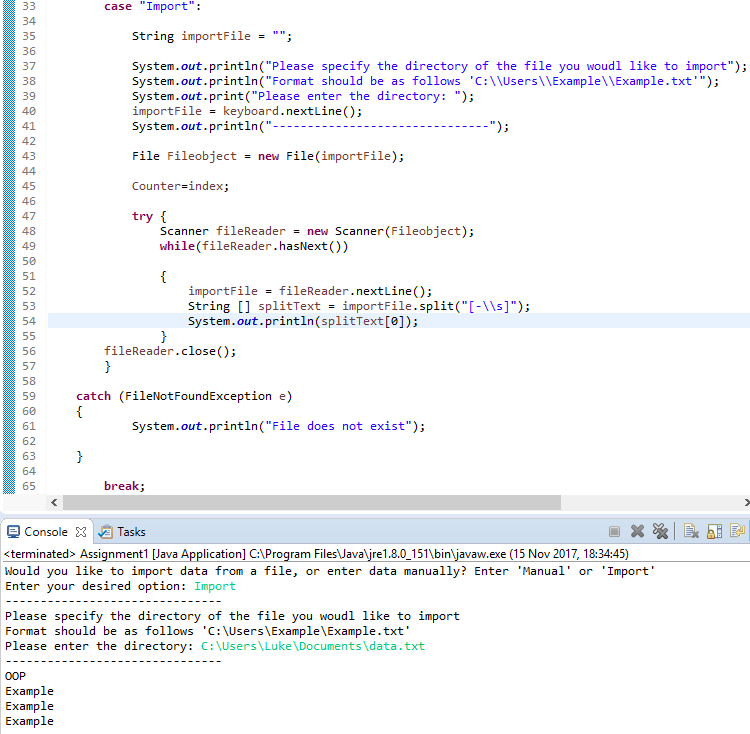Click Remove Launch (single X) icon
Image resolution: width=750 pixels, height=734 pixels.
[637, 531]
